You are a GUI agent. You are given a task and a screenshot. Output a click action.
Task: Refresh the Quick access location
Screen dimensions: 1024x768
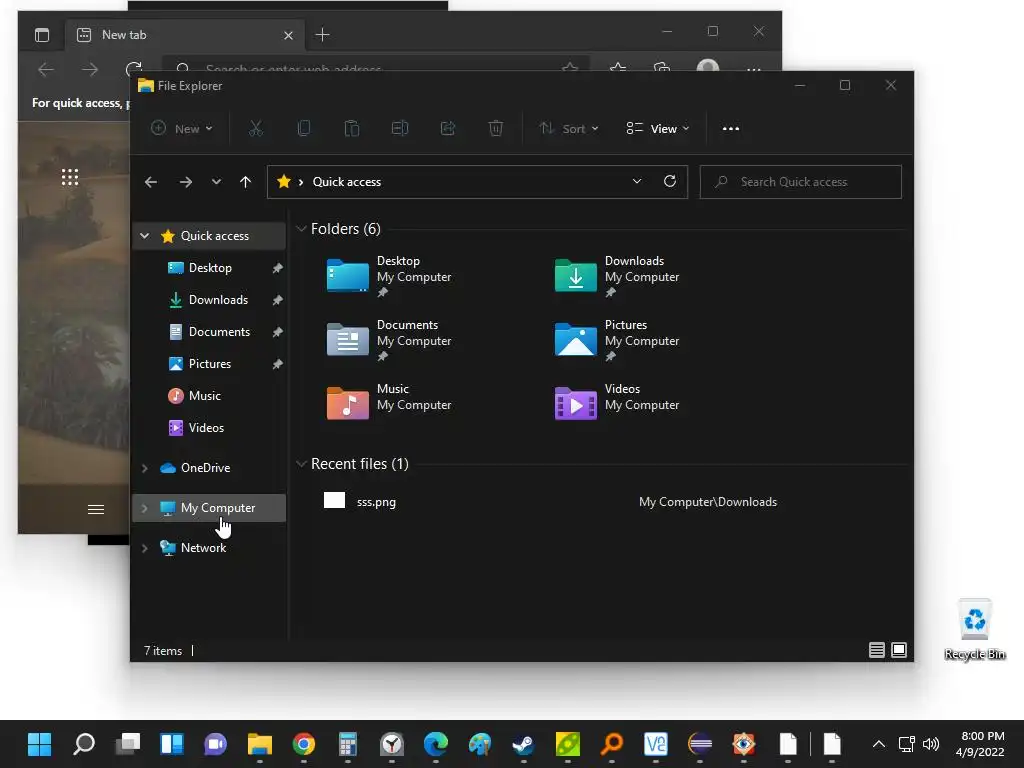click(x=669, y=182)
